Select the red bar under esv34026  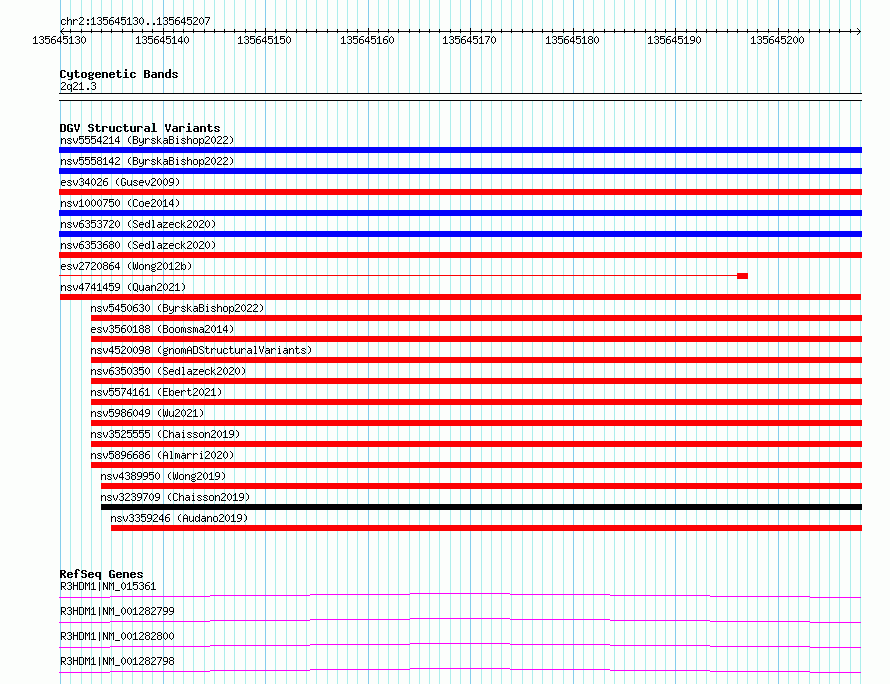coord(460,192)
